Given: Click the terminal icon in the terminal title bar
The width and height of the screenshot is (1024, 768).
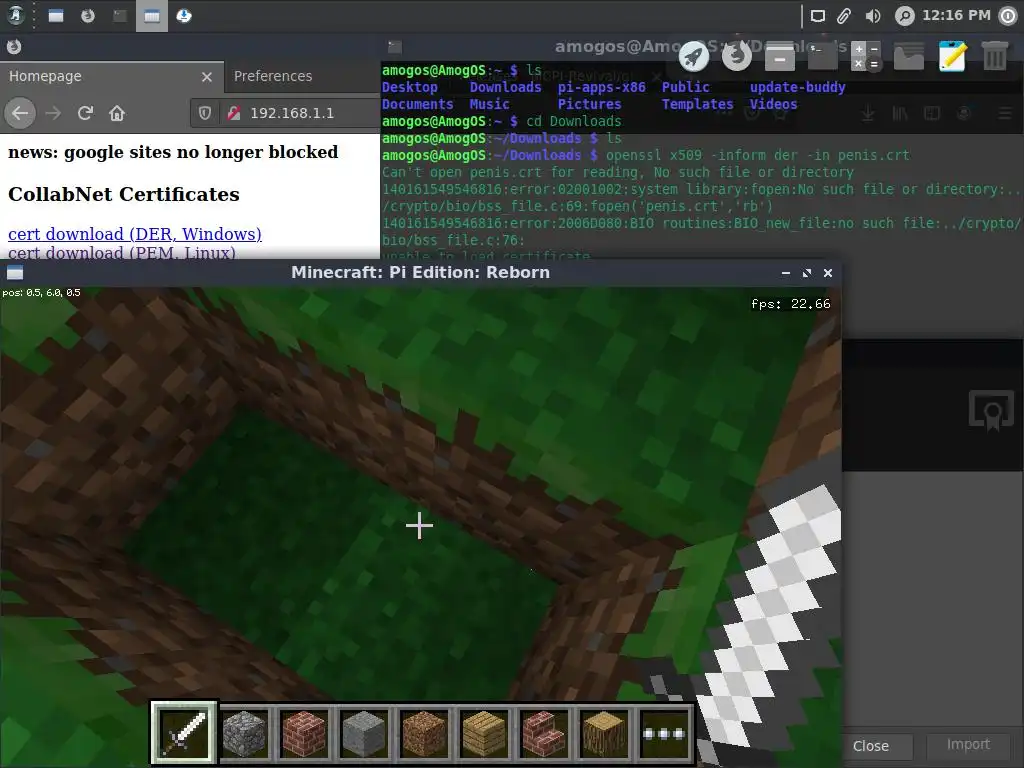Looking at the screenshot, I should [x=394, y=46].
